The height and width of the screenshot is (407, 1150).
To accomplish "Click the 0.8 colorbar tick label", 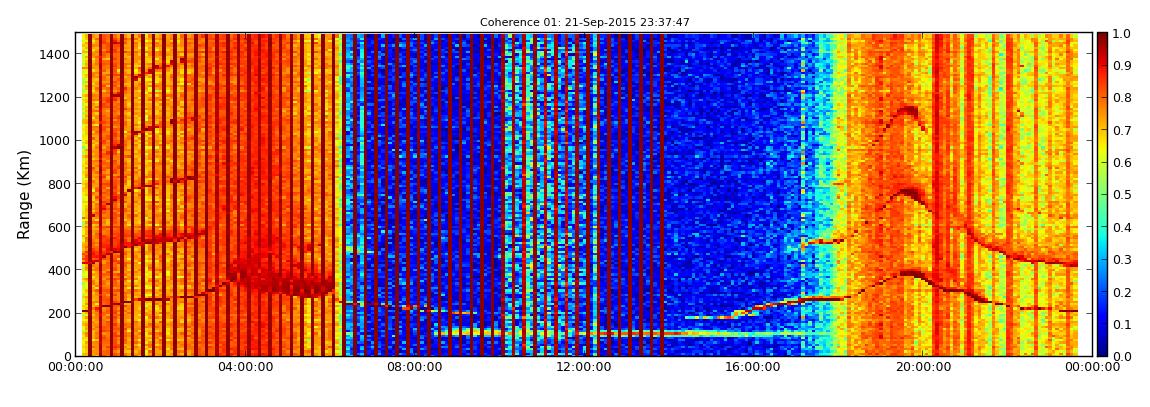I will point(1124,98).
